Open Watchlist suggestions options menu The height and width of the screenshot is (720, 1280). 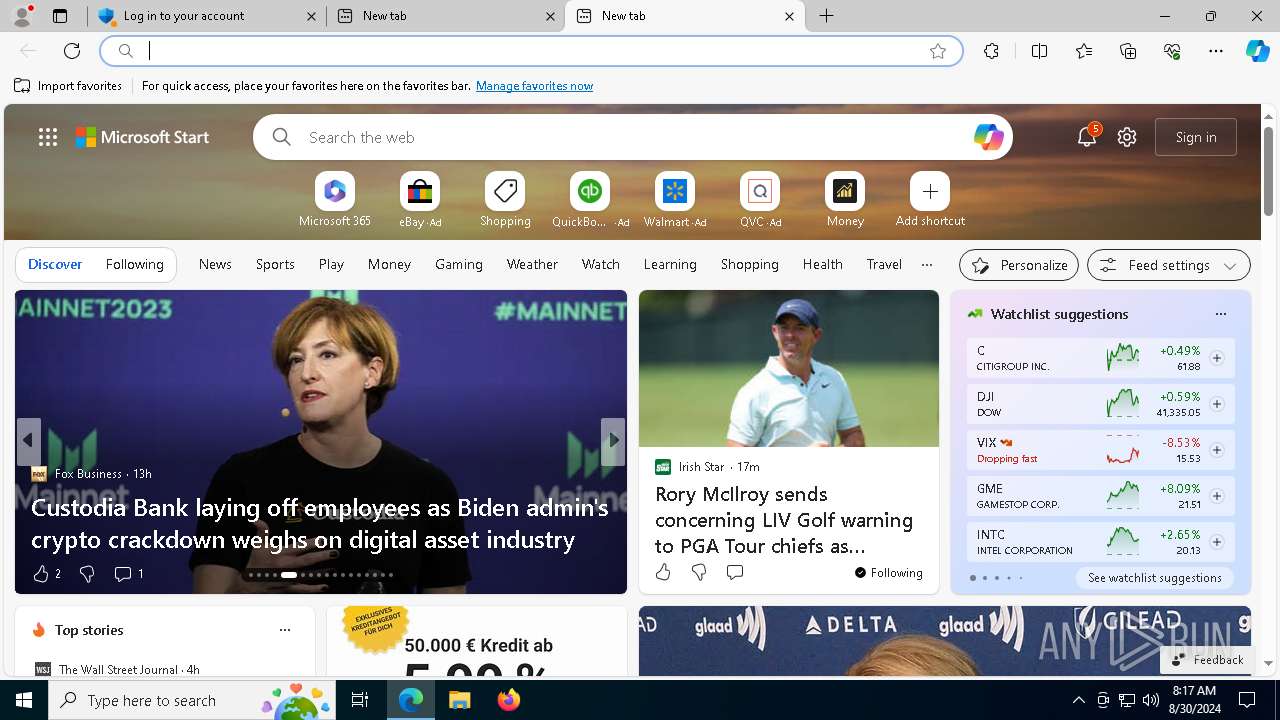[x=1220, y=314]
